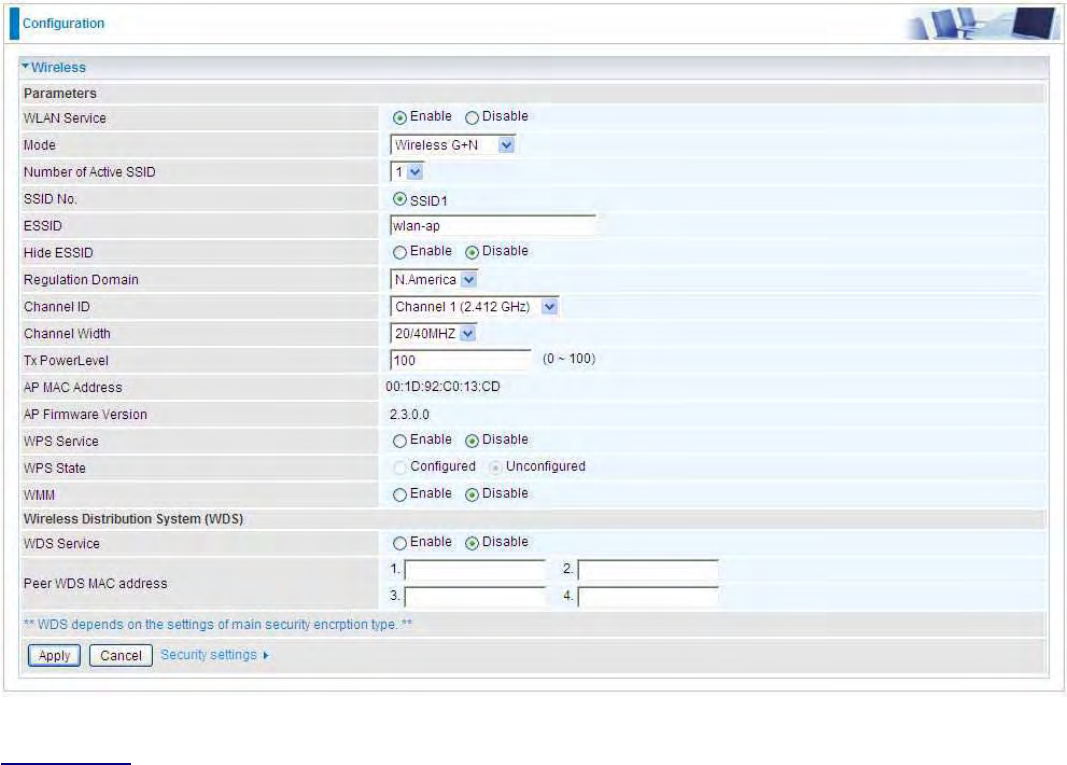This screenshot has height=765, width=1067.
Task: Click the Tx PowerLevel input field
Action: 460,360
